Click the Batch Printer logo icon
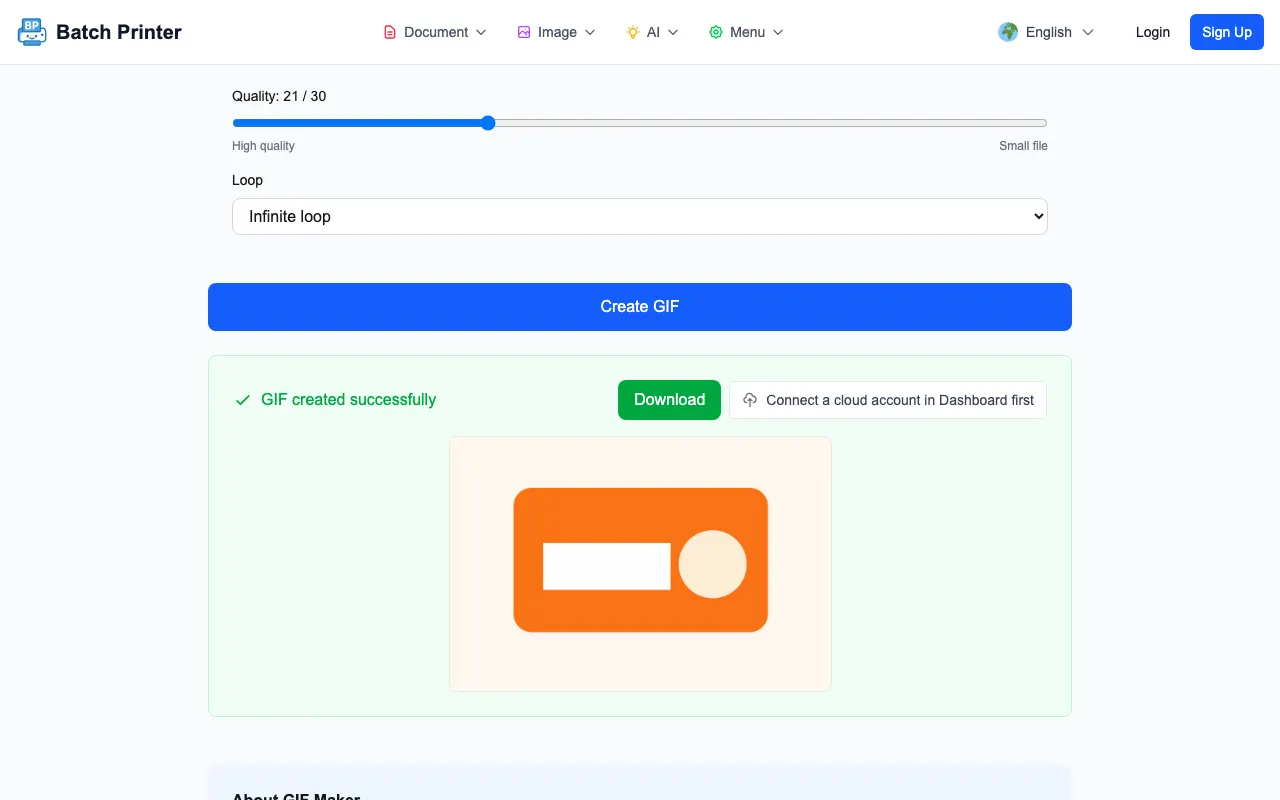The height and width of the screenshot is (800, 1280). [32, 32]
